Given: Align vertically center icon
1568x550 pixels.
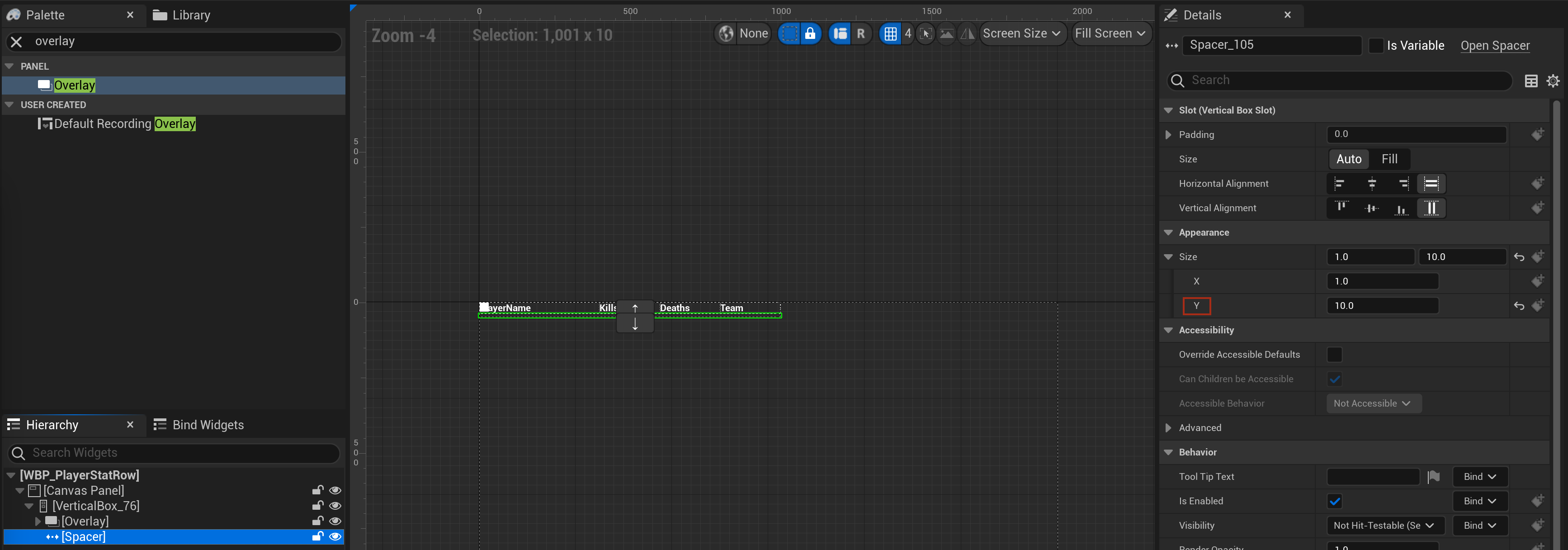Looking at the screenshot, I should click(x=1371, y=208).
